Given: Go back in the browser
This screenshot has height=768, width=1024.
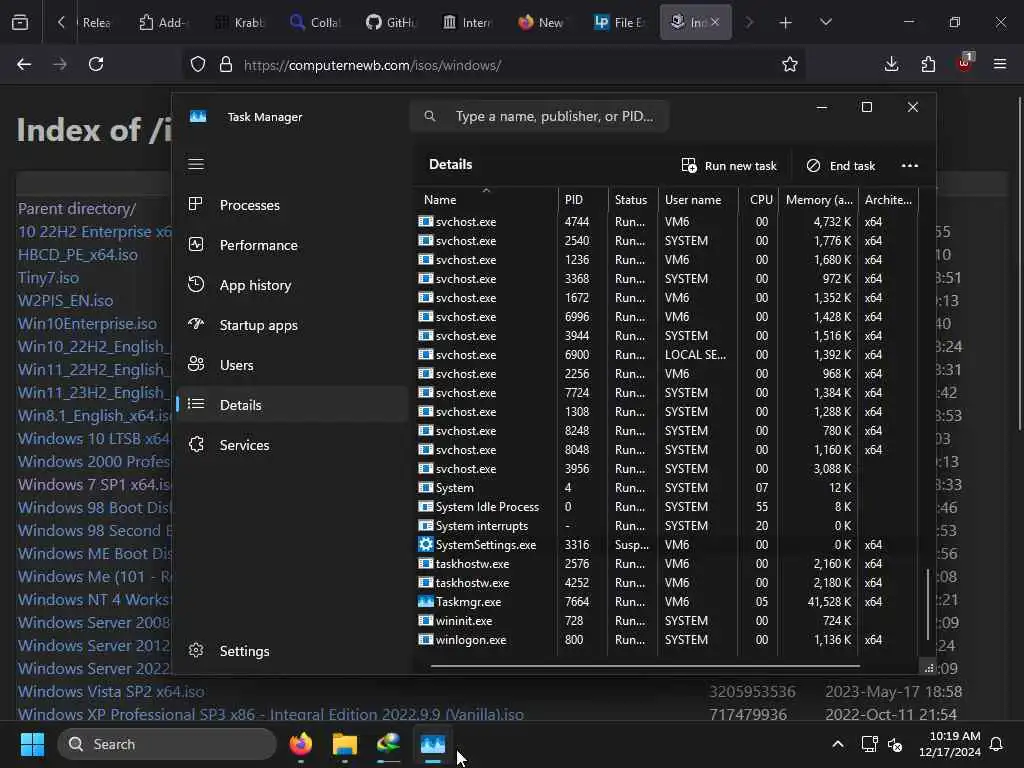Looking at the screenshot, I should [24, 64].
